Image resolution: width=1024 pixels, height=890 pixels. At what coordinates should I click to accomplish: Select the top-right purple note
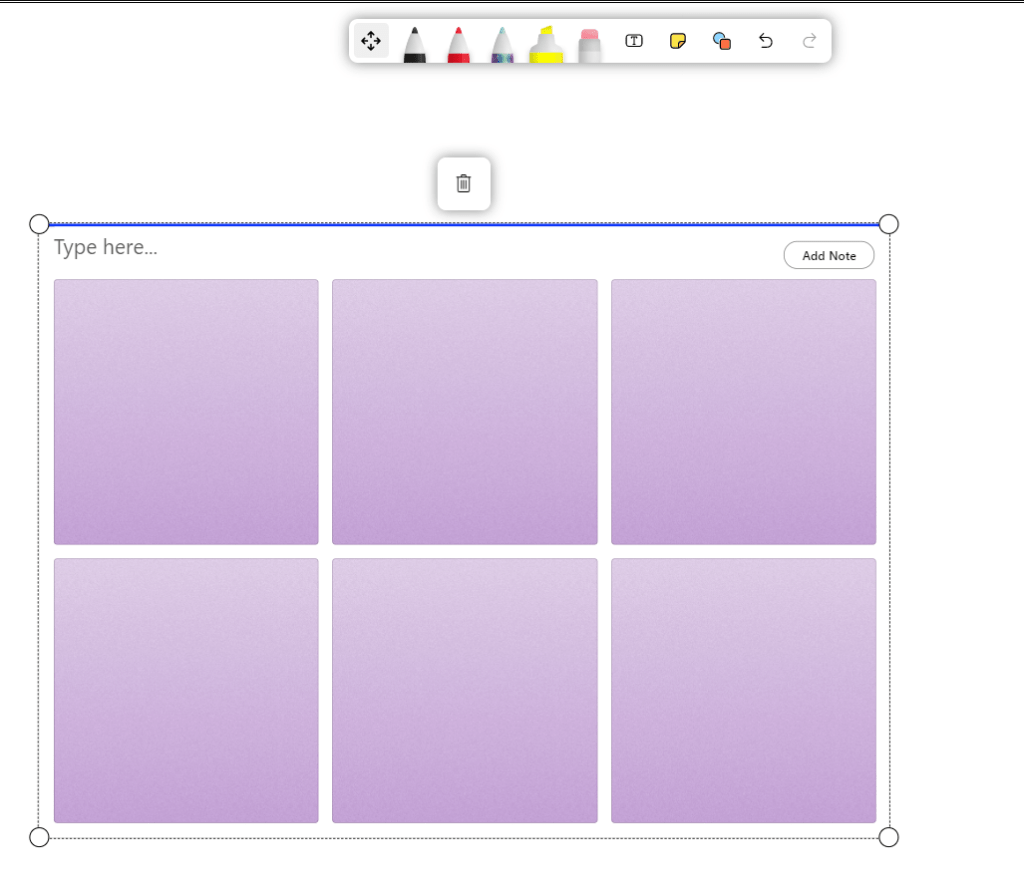[x=743, y=412]
